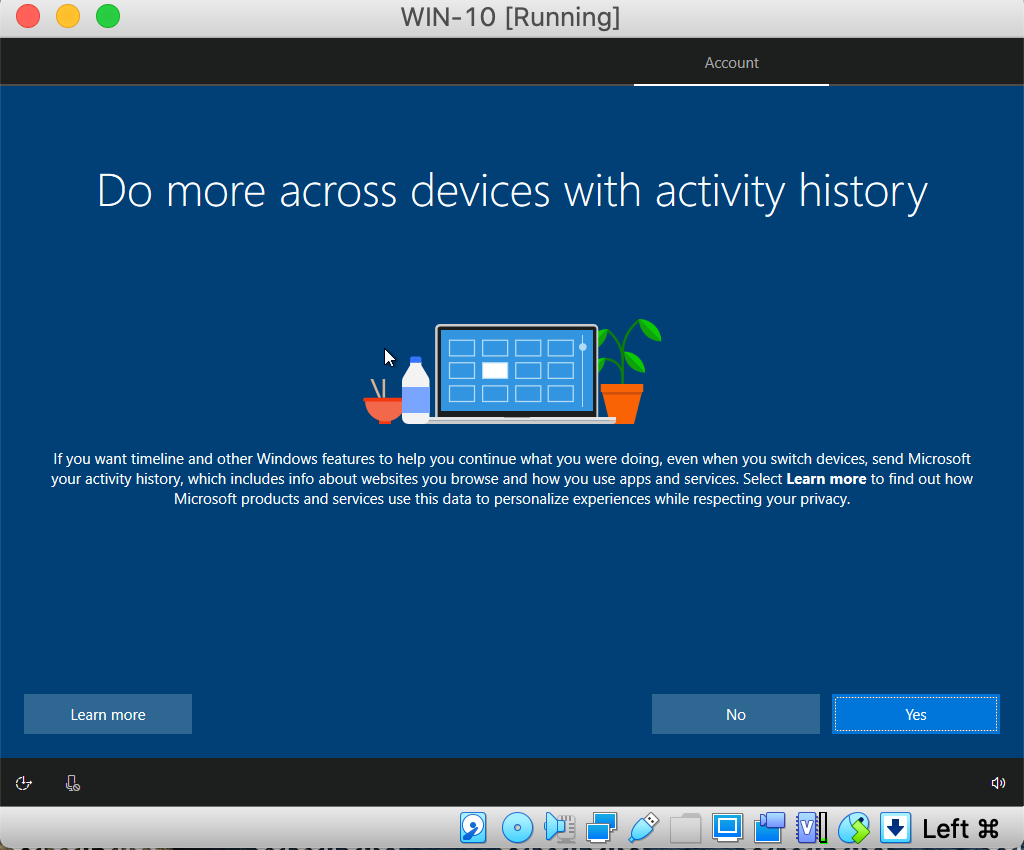Image resolution: width=1024 pixels, height=850 pixels.
Task: Click the shared folders indicator
Action: tap(685, 828)
